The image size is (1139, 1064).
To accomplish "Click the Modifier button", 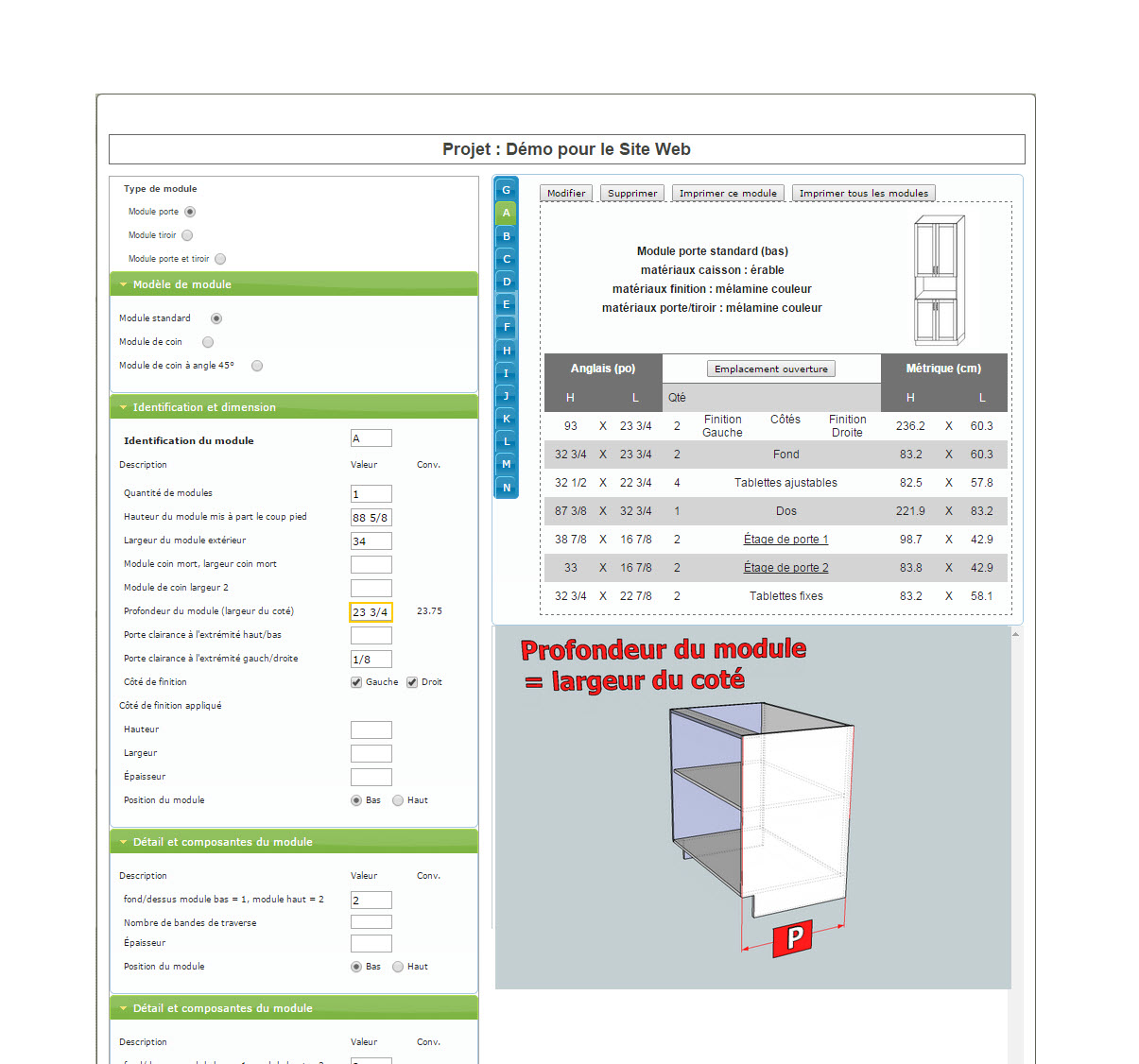I will (566, 194).
